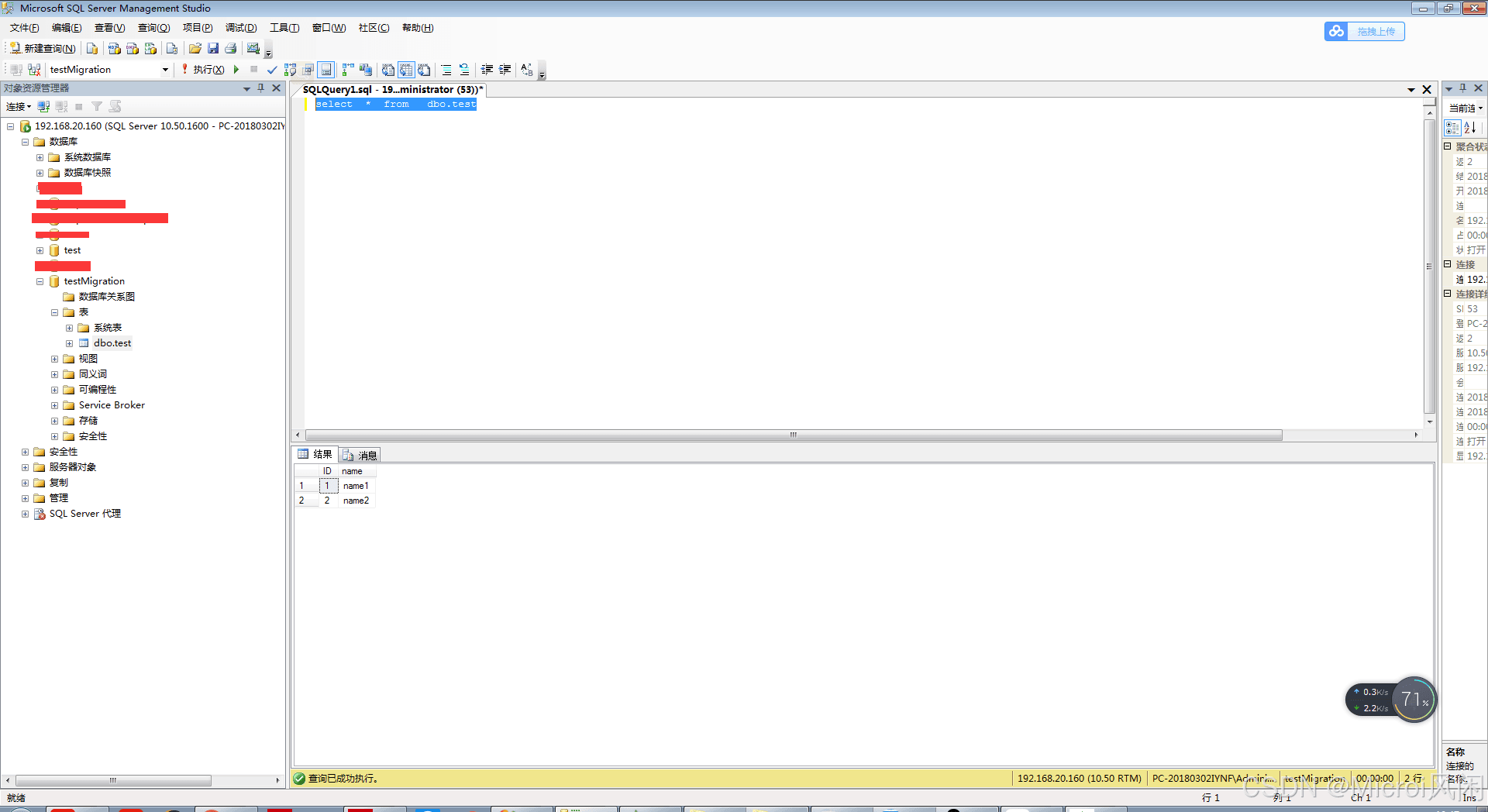The height and width of the screenshot is (812, 1488).
Task: Select the SQLQuery1.sql document tab
Action: pos(392,90)
